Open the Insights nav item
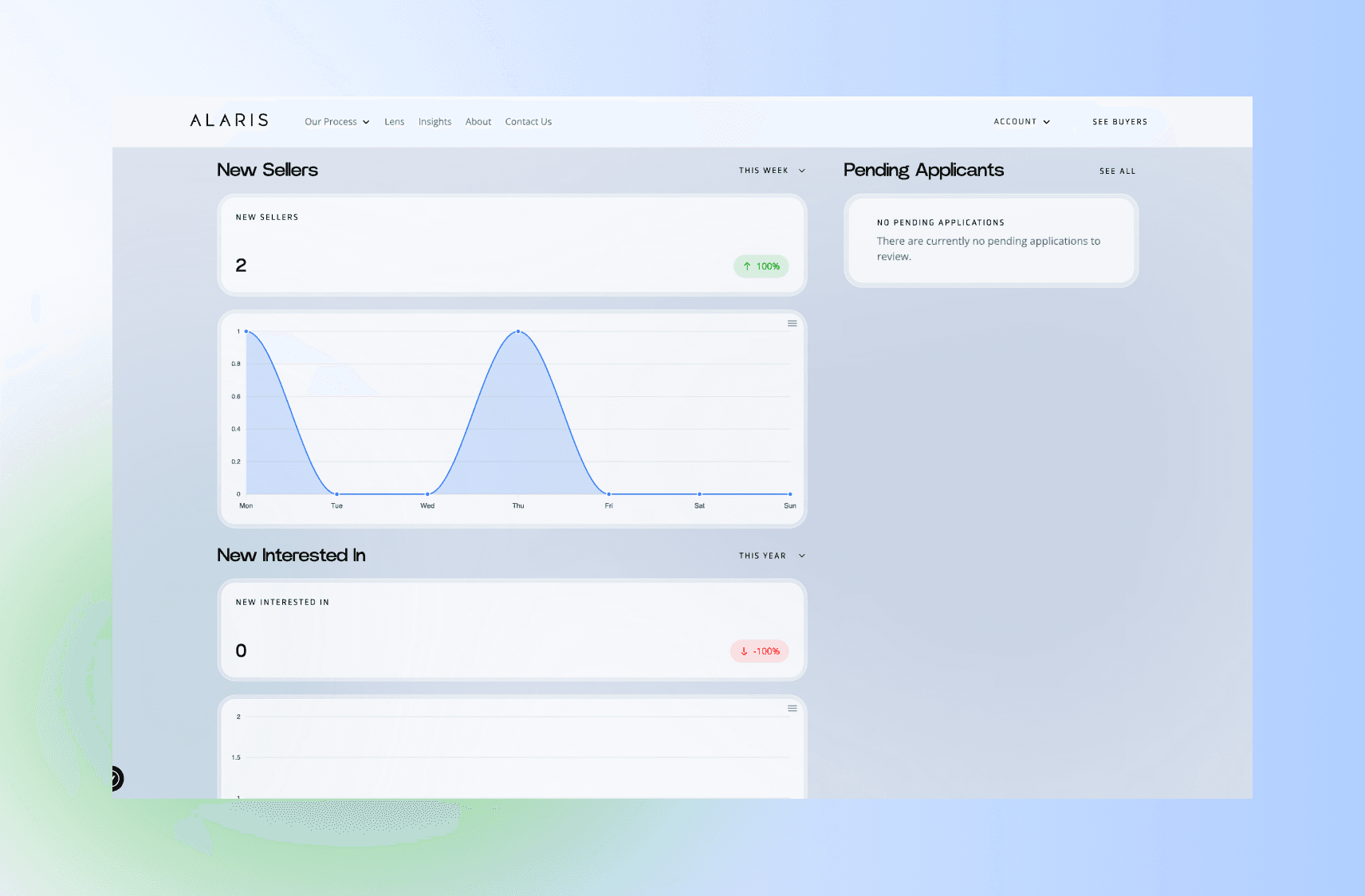1365x896 pixels. [x=435, y=122]
